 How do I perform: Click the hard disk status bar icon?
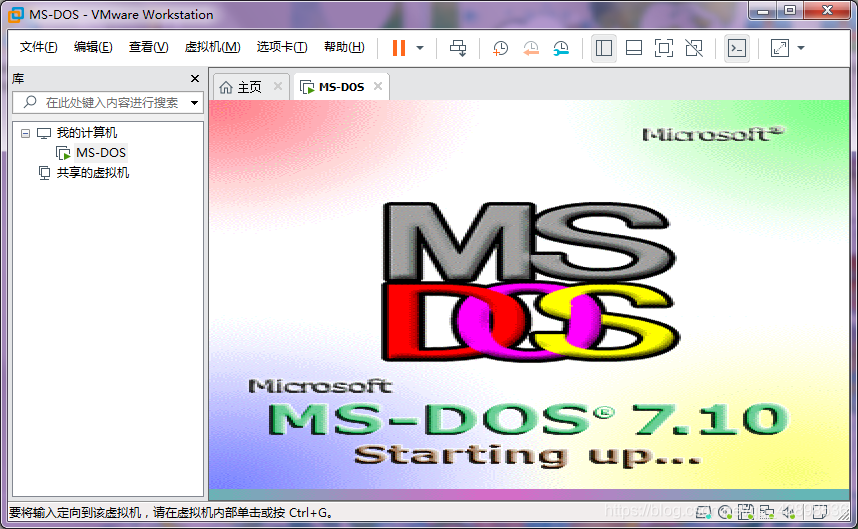click(x=703, y=512)
